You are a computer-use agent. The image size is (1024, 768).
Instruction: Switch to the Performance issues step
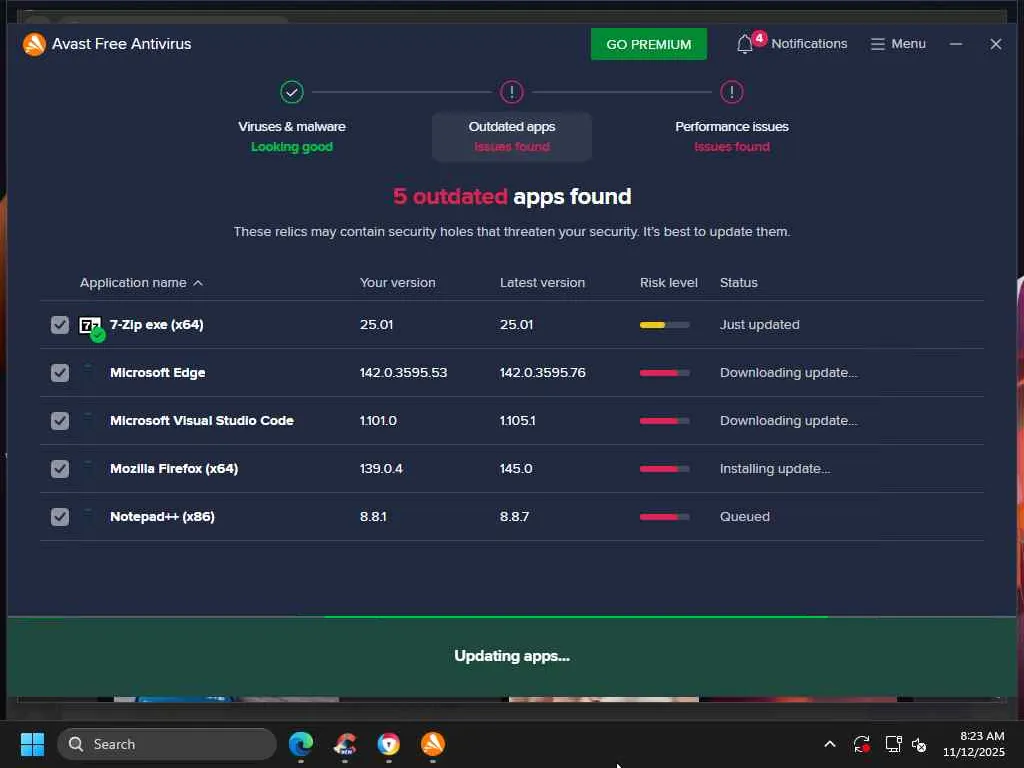point(731,136)
